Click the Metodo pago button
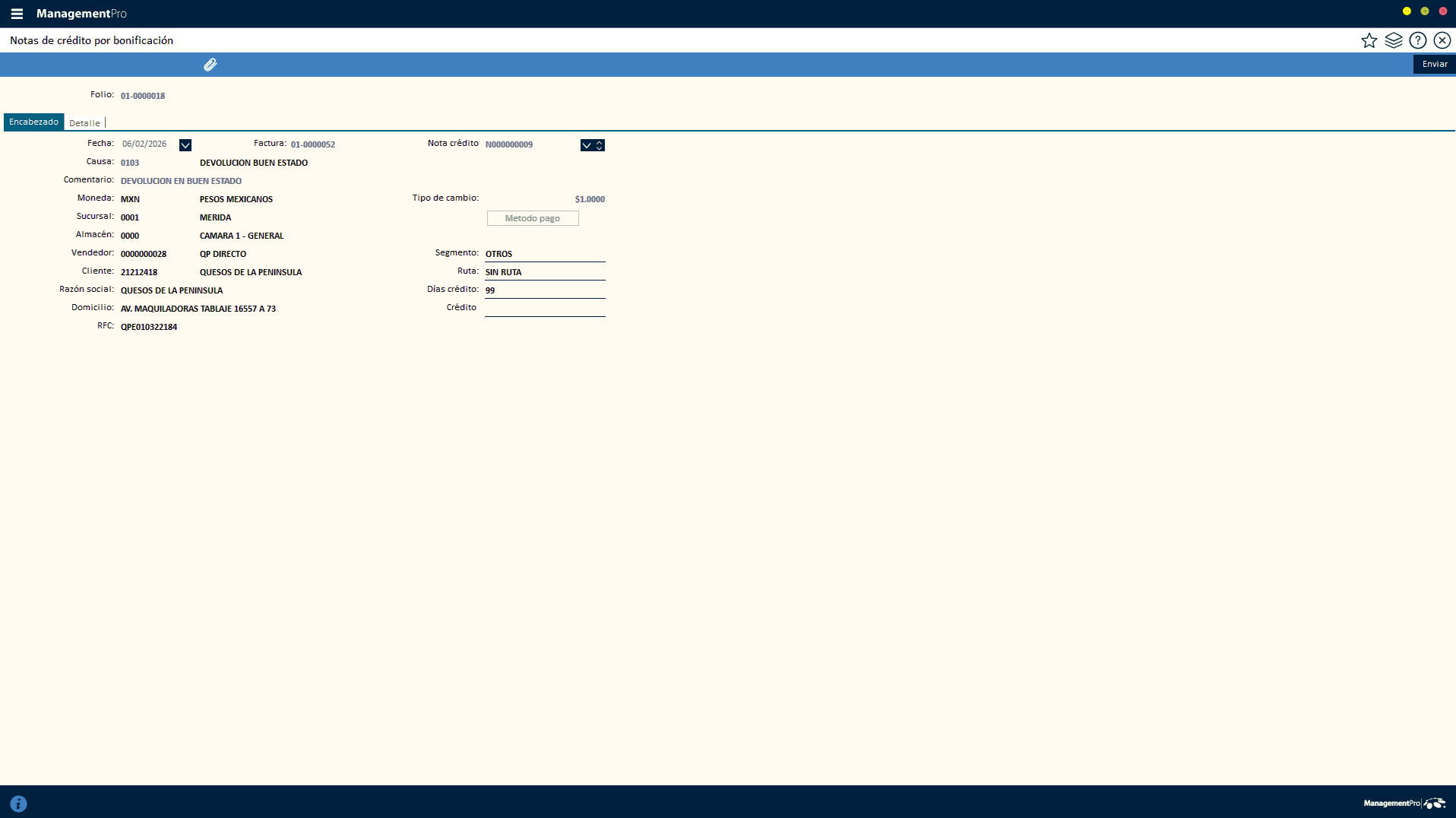This screenshot has height=818, width=1456. pyautogui.click(x=533, y=218)
